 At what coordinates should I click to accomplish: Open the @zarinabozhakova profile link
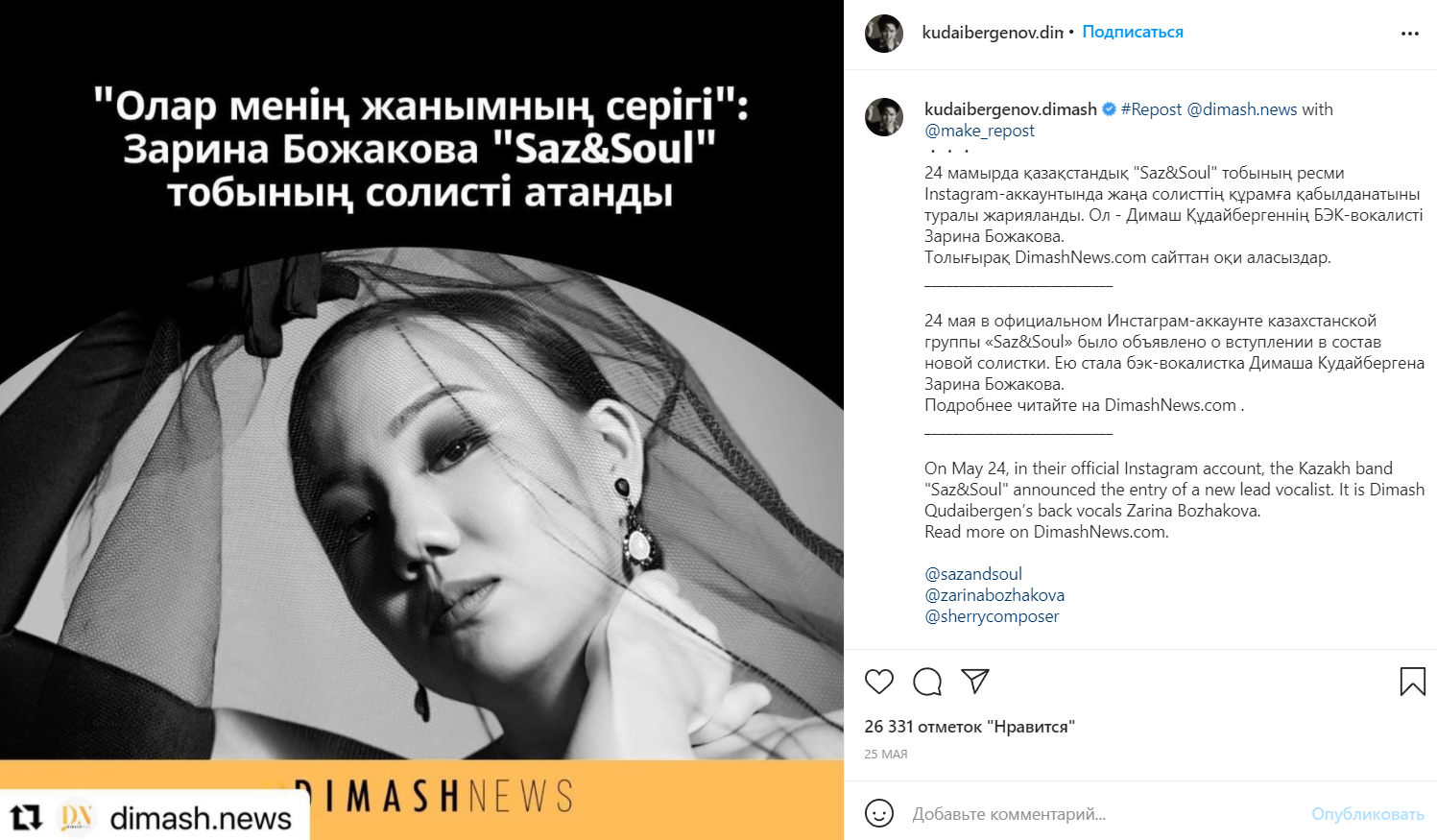point(994,595)
